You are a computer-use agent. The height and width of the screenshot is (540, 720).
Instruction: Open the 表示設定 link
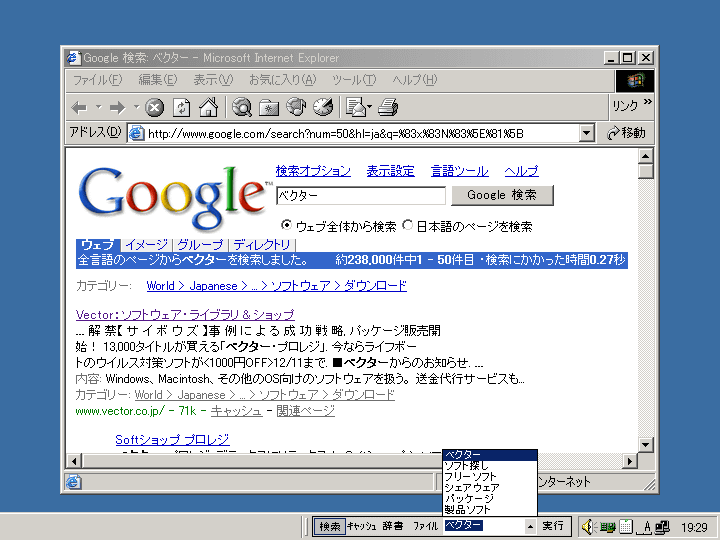(390, 171)
